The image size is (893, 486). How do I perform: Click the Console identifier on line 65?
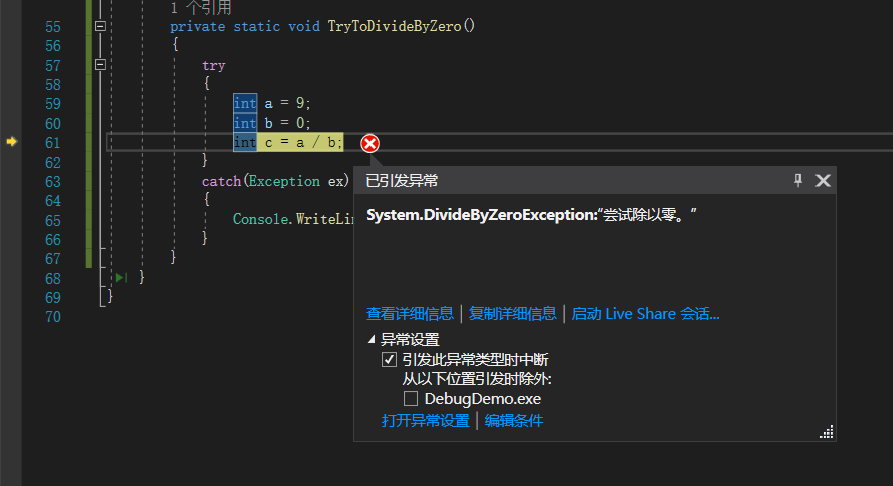tap(261, 219)
